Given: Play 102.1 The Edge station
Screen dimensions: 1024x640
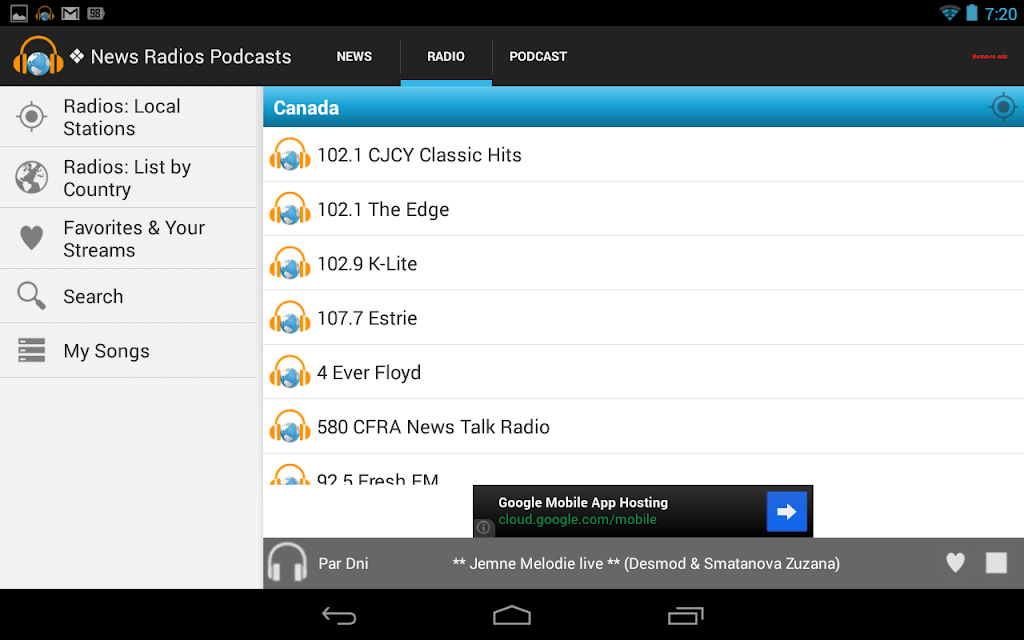Looking at the screenshot, I should (643, 209).
